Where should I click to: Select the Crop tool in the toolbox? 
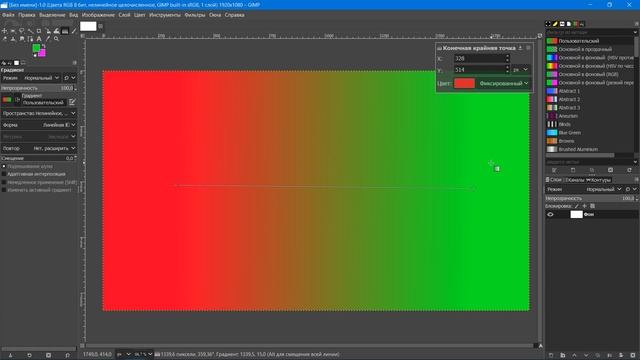[x=39, y=31]
